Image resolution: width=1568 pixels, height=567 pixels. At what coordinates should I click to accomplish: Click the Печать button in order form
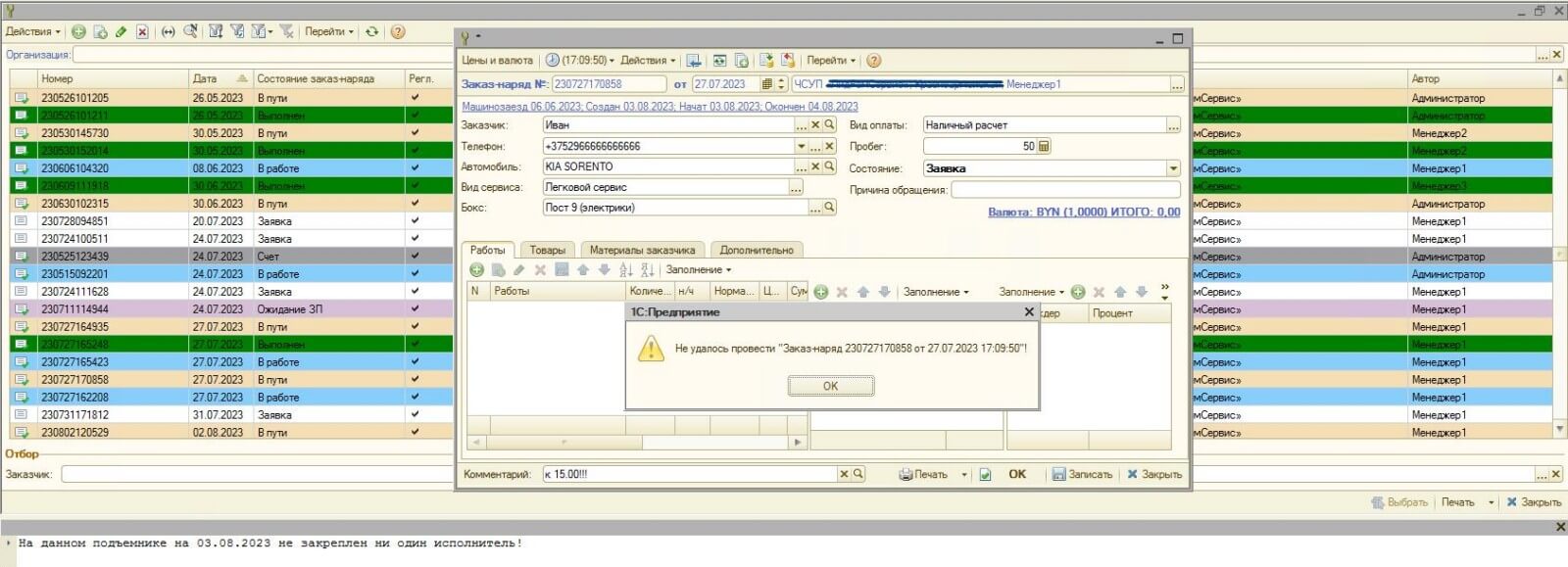click(x=924, y=474)
